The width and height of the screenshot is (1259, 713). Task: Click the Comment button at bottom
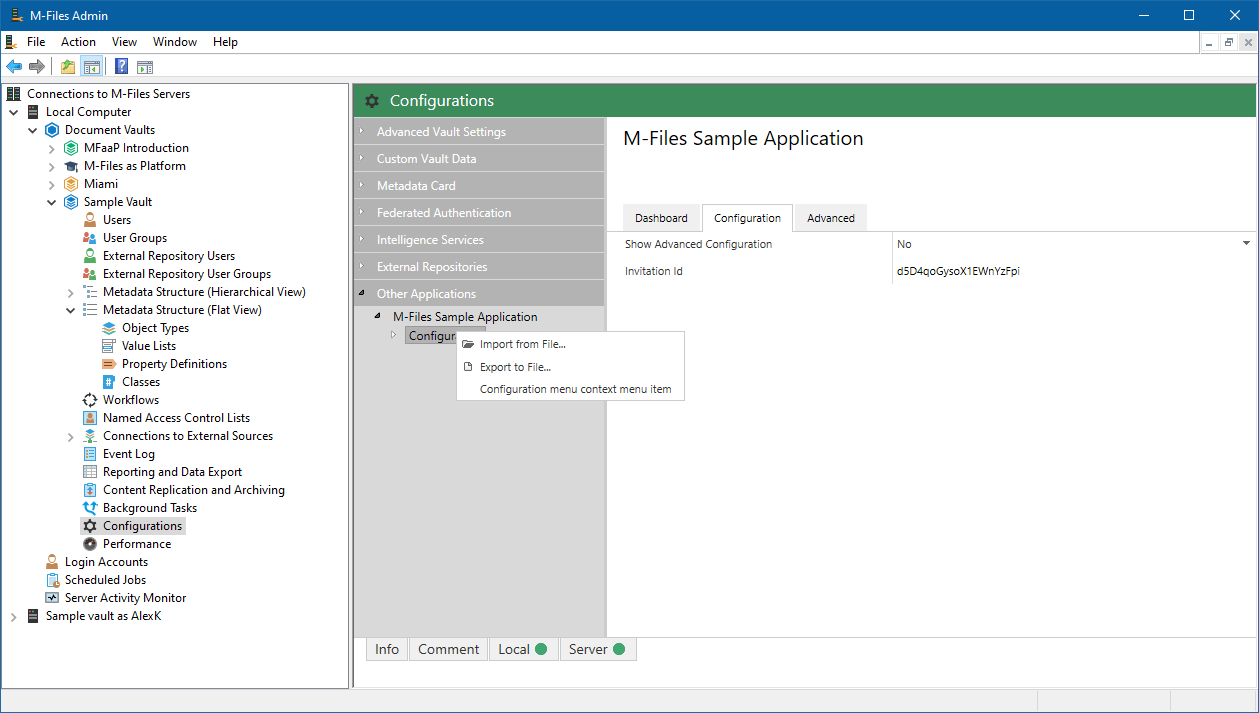click(448, 649)
